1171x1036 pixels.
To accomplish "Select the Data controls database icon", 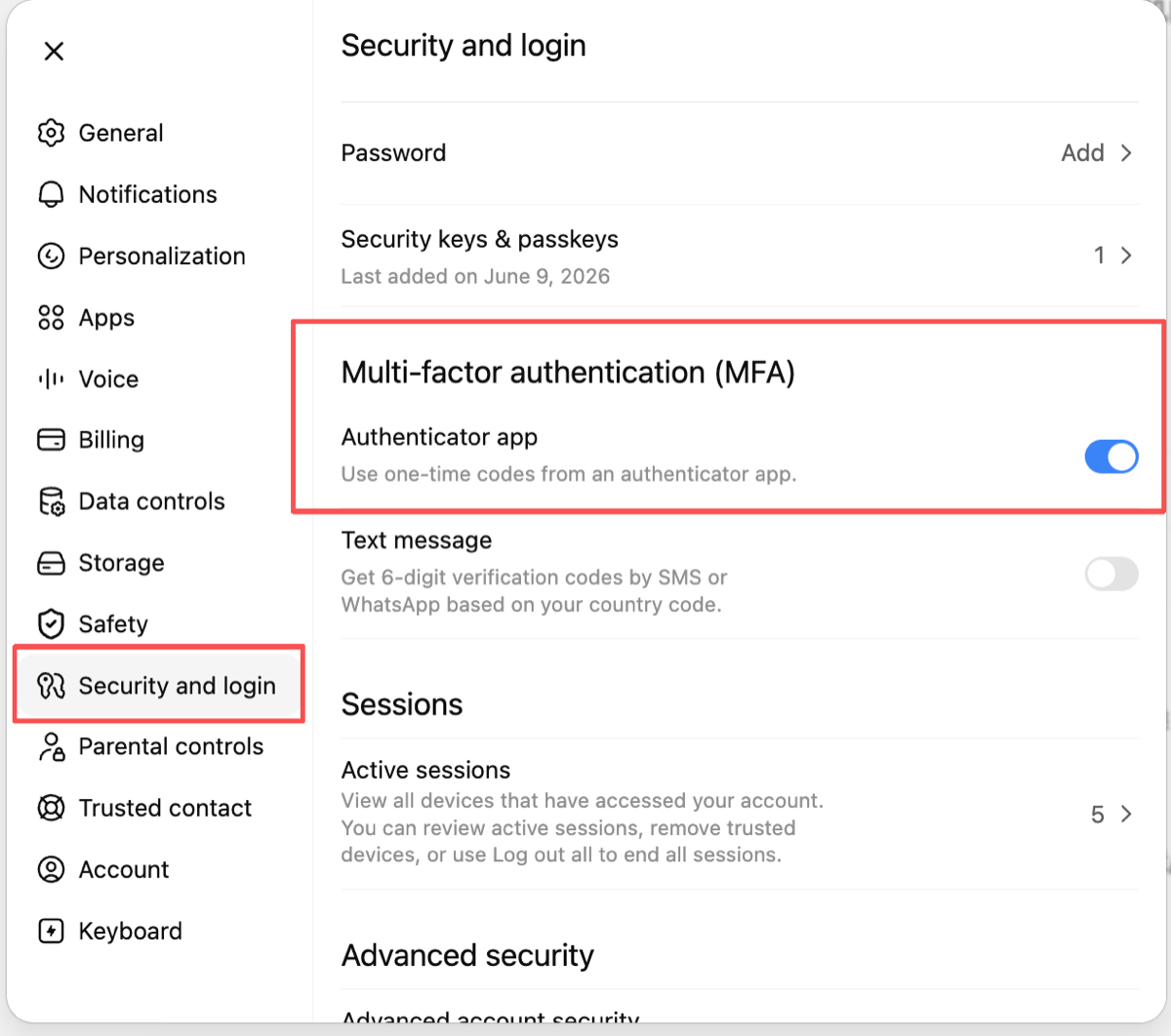I will (x=51, y=501).
